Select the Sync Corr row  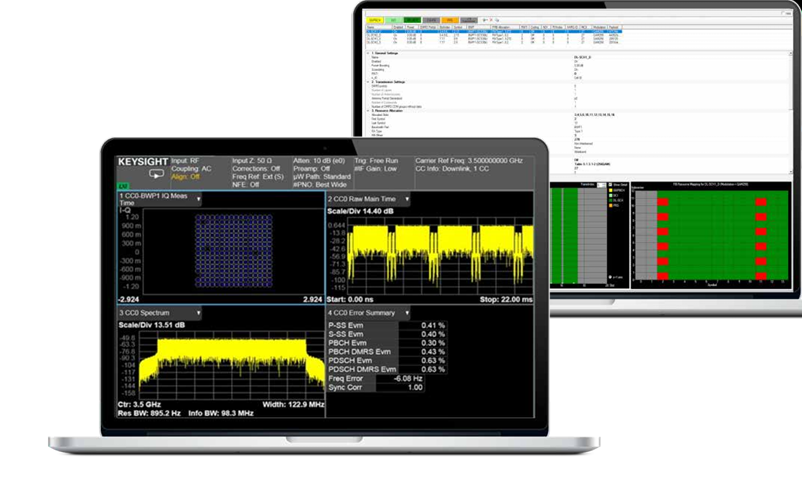pos(376,388)
